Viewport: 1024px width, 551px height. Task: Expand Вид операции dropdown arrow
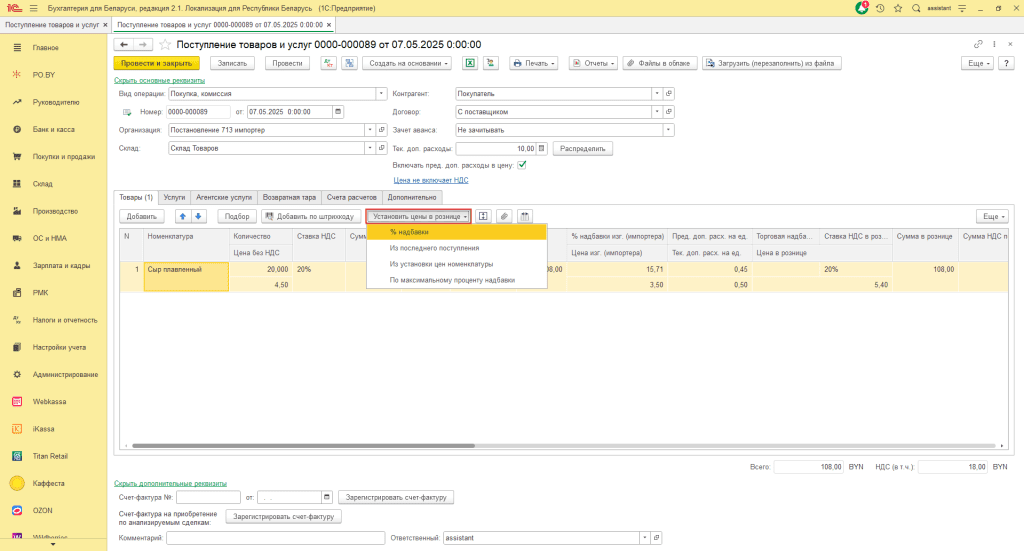(381, 93)
